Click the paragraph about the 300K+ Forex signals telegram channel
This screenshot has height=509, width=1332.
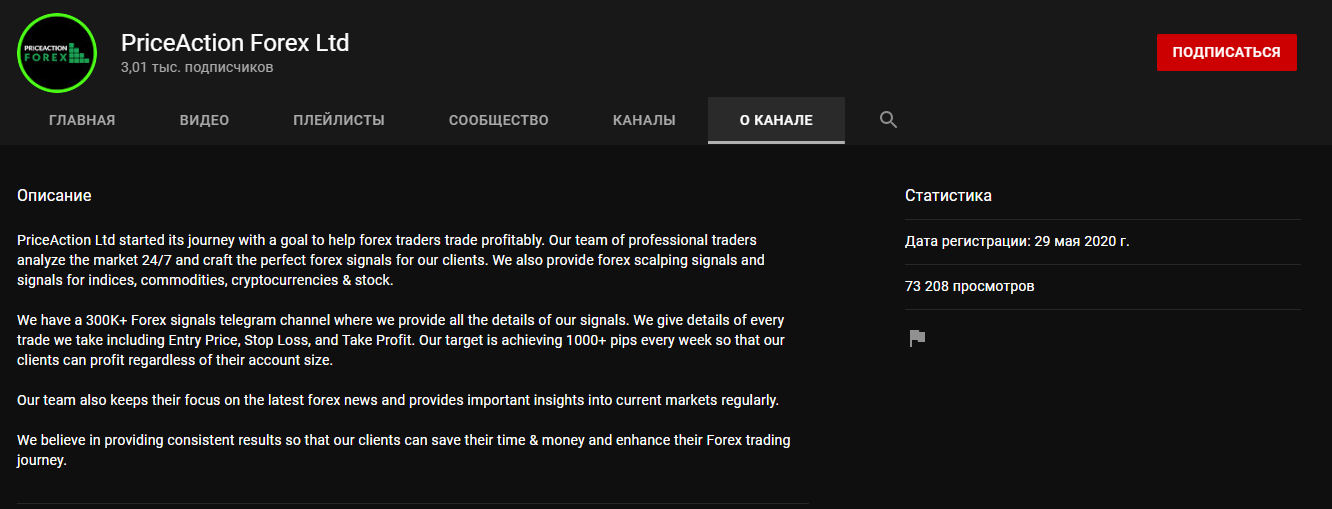point(401,340)
